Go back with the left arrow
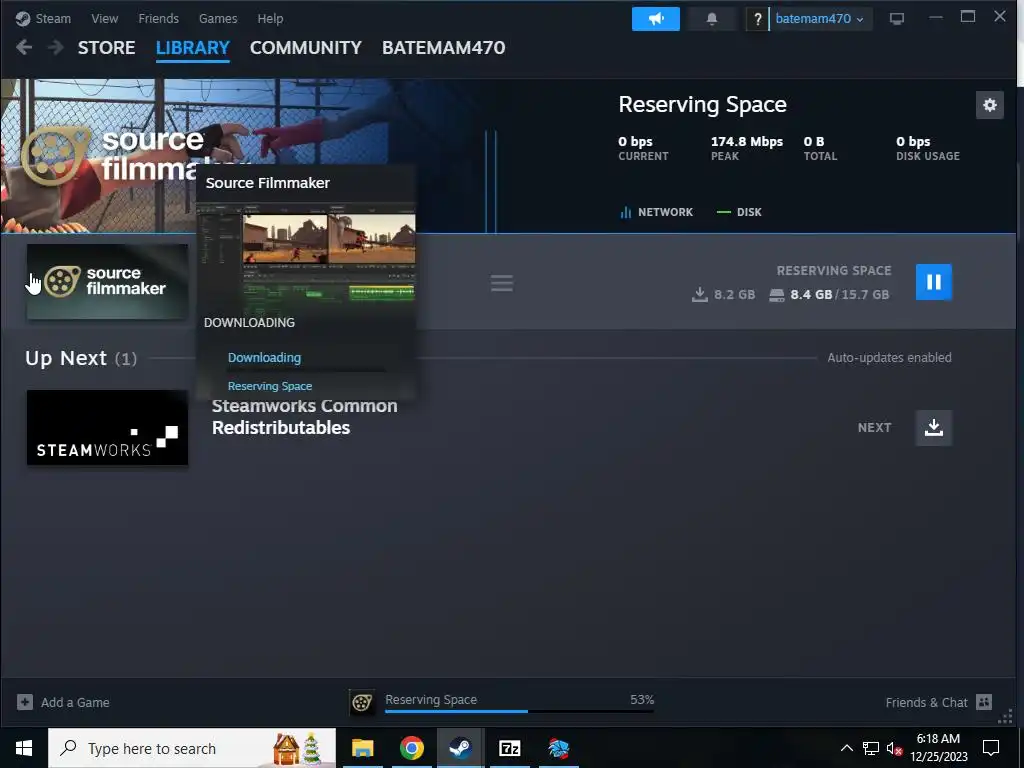The image size is (1024, 768). click(24, 47)
